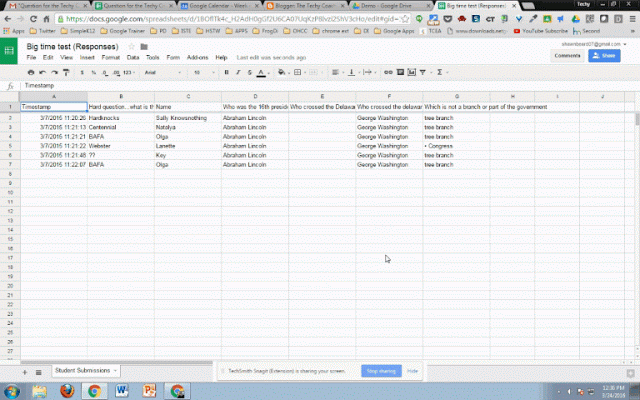Click the Stop sharing button
This screenshot has width=640, height=400.
point(381,370)
